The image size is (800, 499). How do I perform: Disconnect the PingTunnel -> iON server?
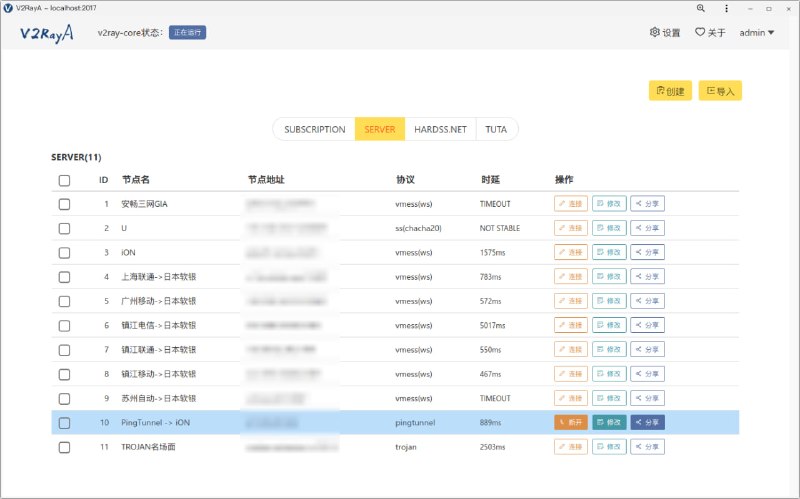click(571, 422)
